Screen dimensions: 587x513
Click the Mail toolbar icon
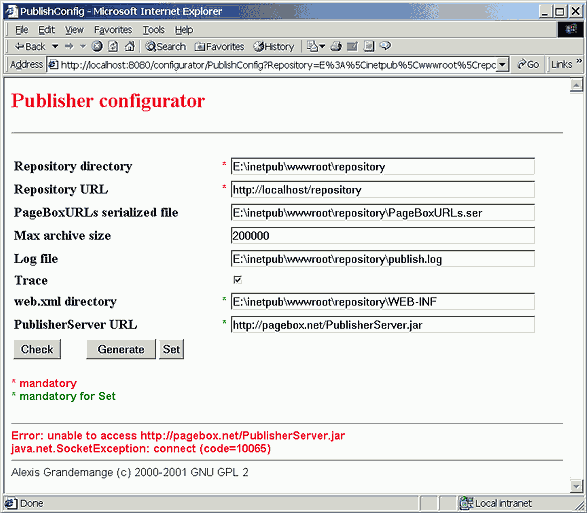(312, 46)
